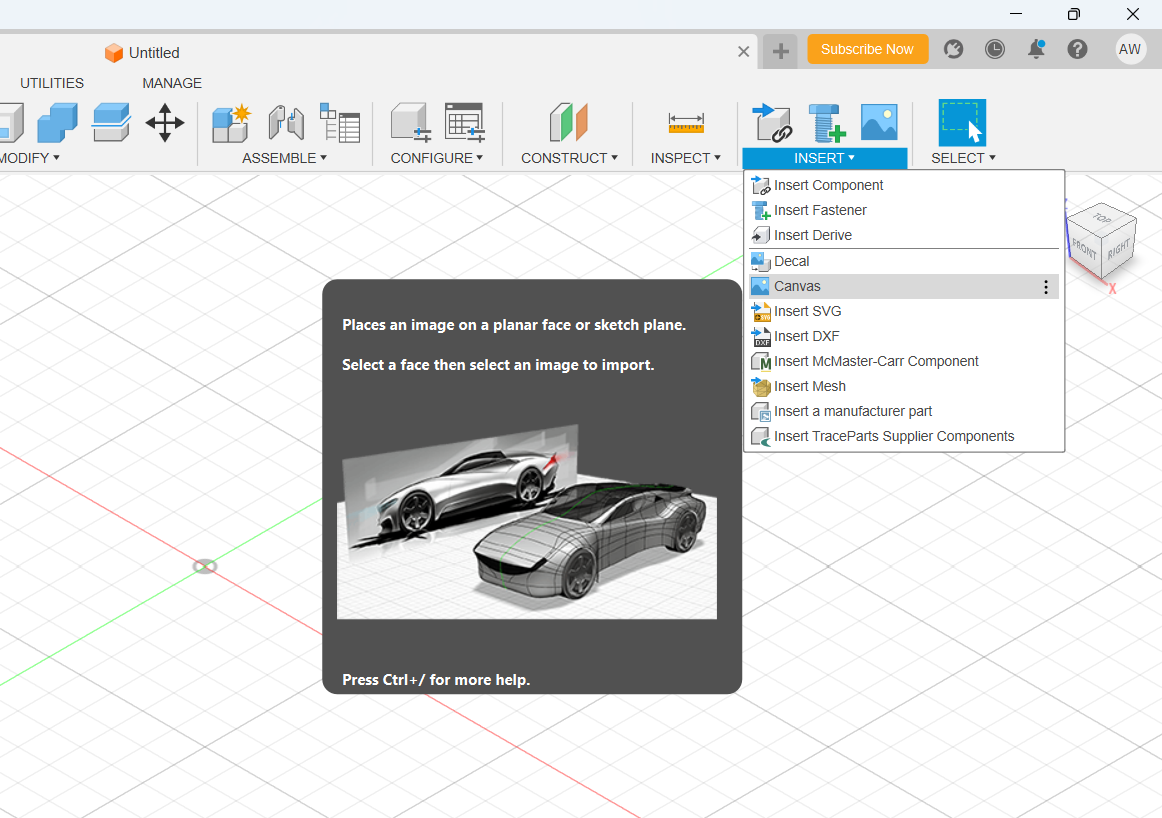Choose Canvas from the Insert menu
The height and width of the screenshot is (818, 1162).
[x=904, y=287]
